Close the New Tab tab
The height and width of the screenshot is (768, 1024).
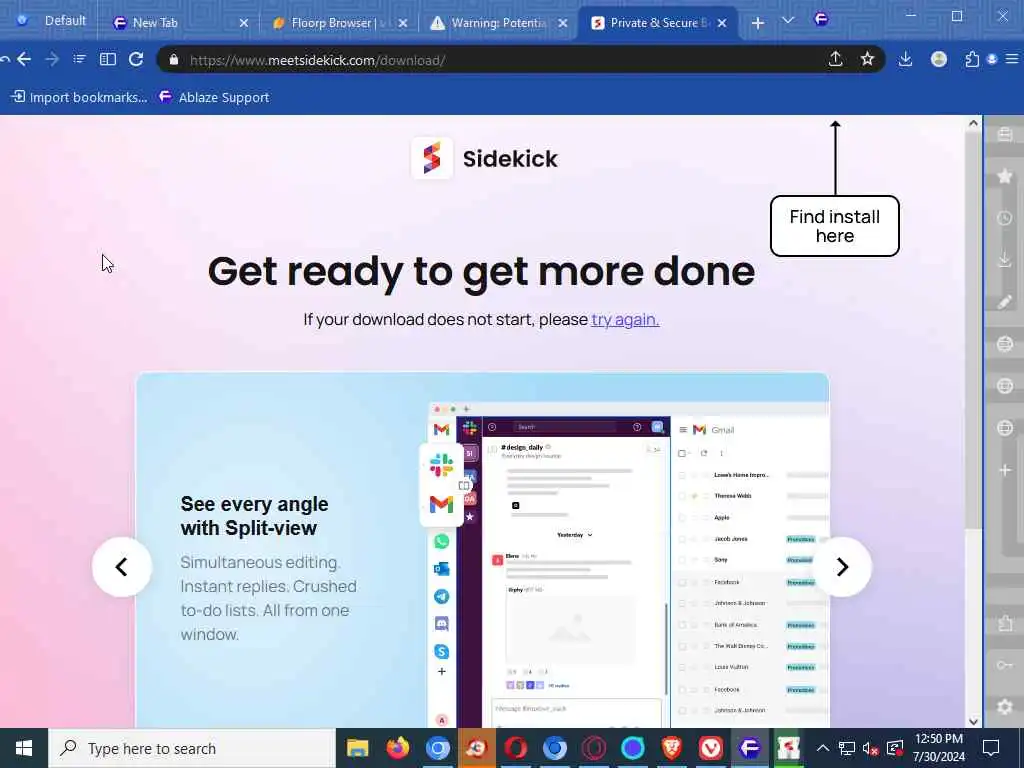pos(244,23)
